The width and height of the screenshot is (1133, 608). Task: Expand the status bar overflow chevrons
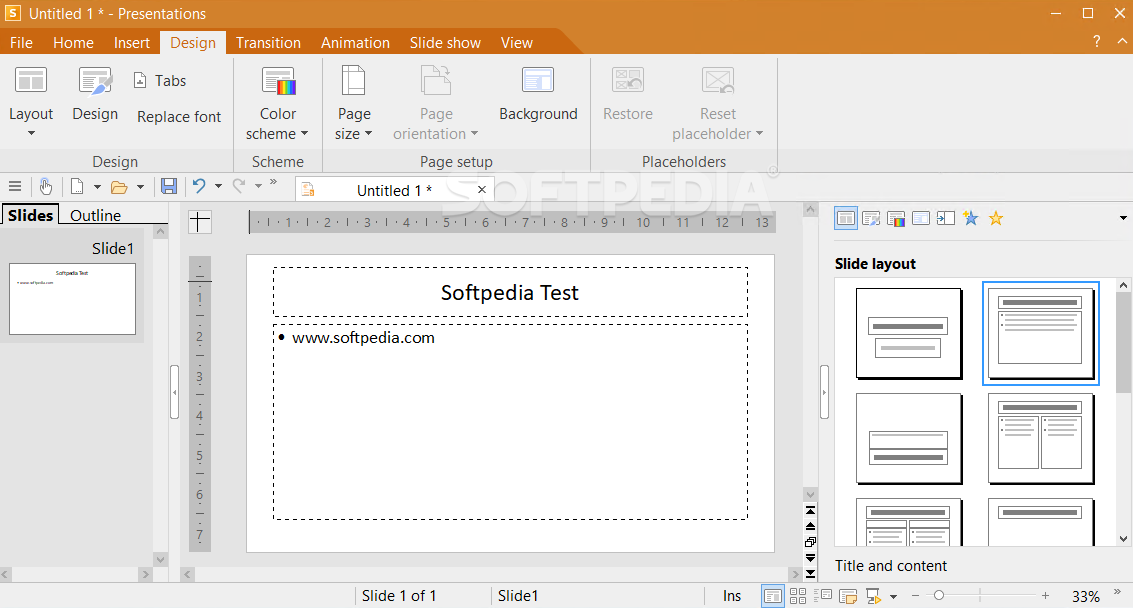click(1117, 591)
